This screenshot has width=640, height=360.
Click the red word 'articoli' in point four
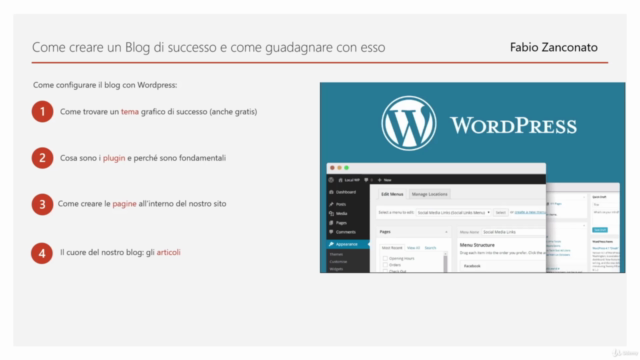coord(169,252)
